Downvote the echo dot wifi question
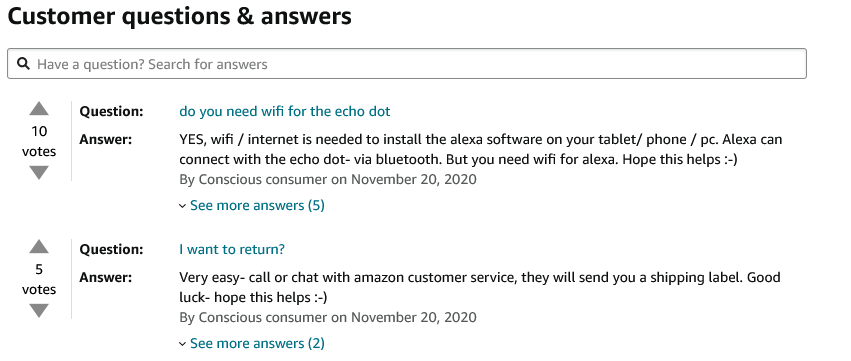Image resolution: width=851 pixels, height=361 pixels. [39, 173]
